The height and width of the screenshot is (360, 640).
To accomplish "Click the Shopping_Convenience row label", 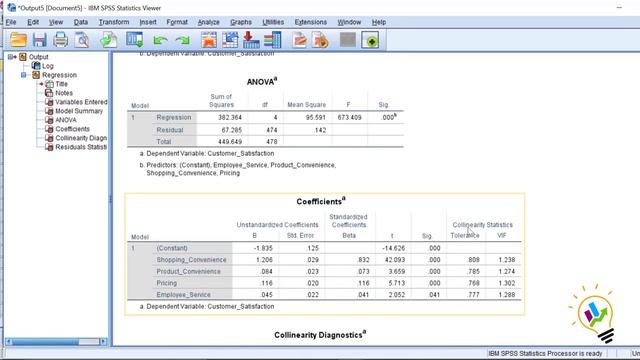I will coord(191,260).
